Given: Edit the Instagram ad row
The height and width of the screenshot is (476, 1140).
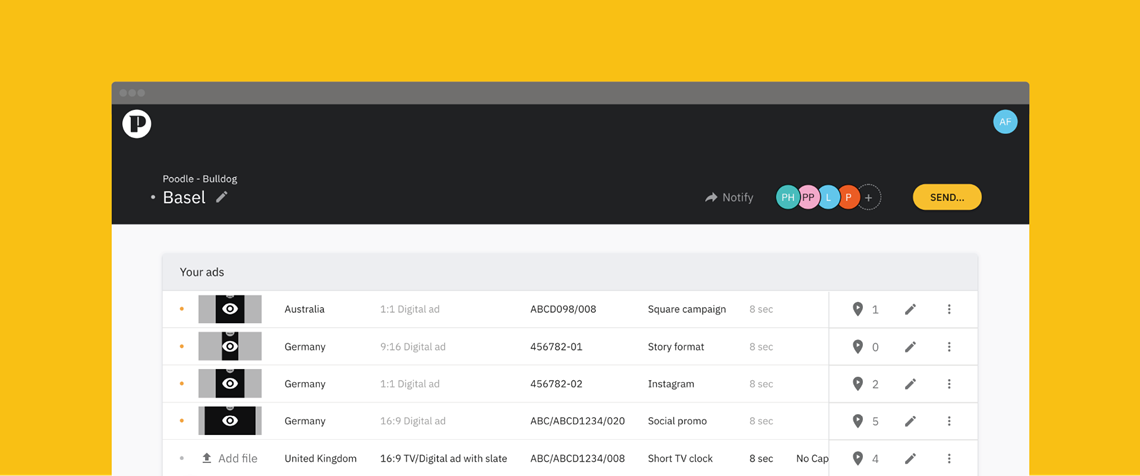Looking at the screenshot, I should (x=910, y=384).
